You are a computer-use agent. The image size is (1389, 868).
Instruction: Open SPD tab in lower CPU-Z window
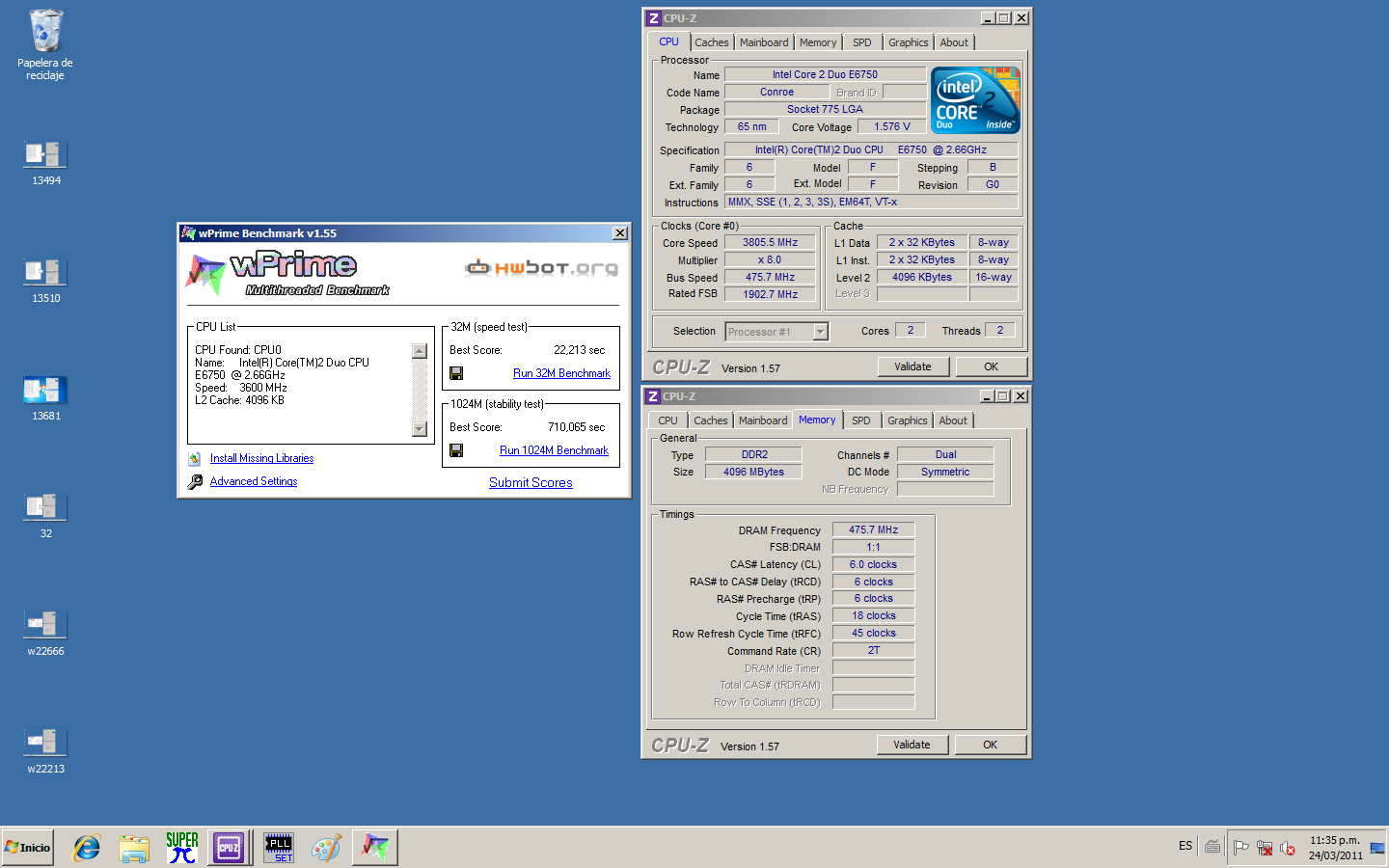pyautogui.click(x=861, y=420)
